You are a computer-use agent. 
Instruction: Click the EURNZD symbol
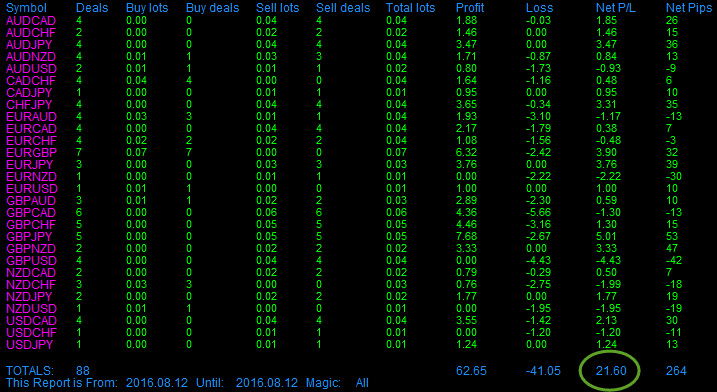[32, 177]
